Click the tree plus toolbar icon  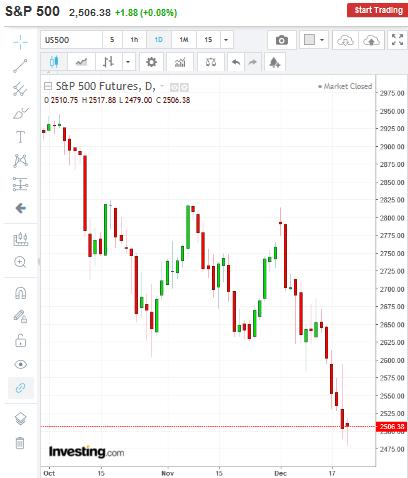point(275,62)
